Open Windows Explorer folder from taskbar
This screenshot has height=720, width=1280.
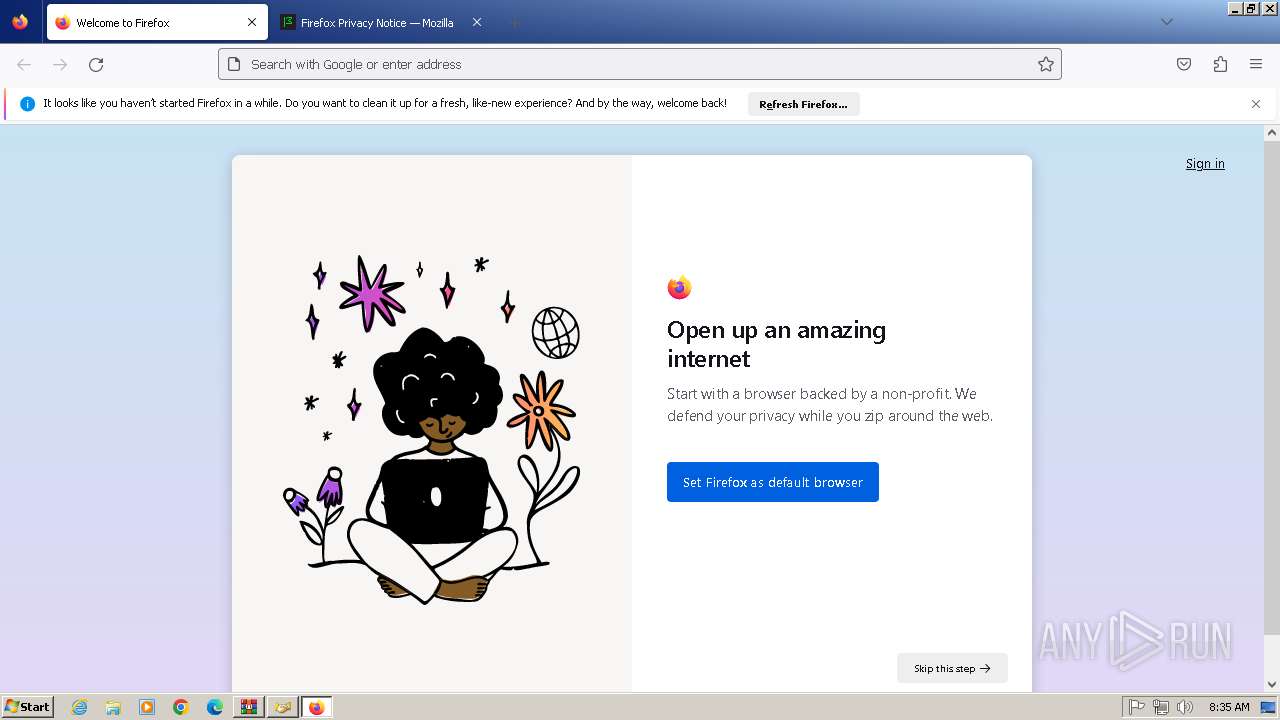click(x=113, y=707)
